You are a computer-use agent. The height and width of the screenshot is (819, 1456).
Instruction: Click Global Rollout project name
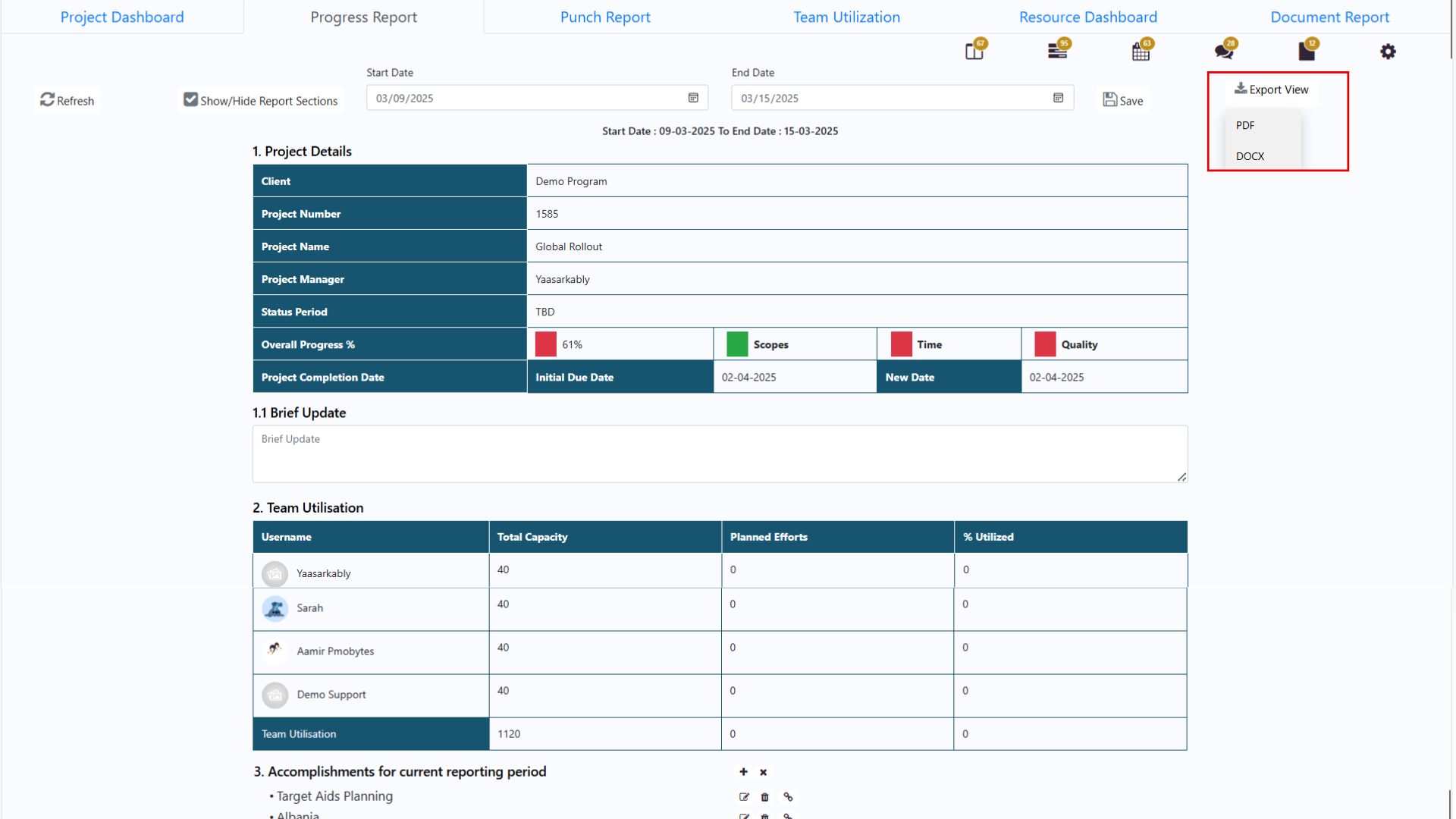pos(569,246)
